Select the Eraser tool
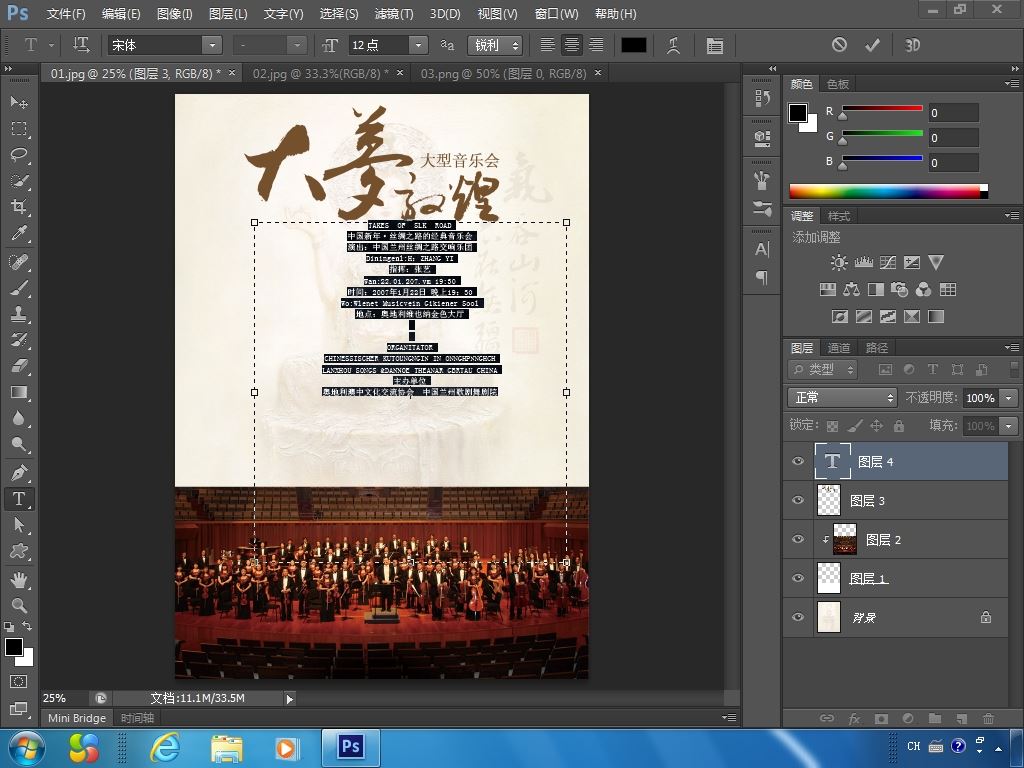Image resolution: width=1024 pixels, height=768 pixels. click(19, 366)
